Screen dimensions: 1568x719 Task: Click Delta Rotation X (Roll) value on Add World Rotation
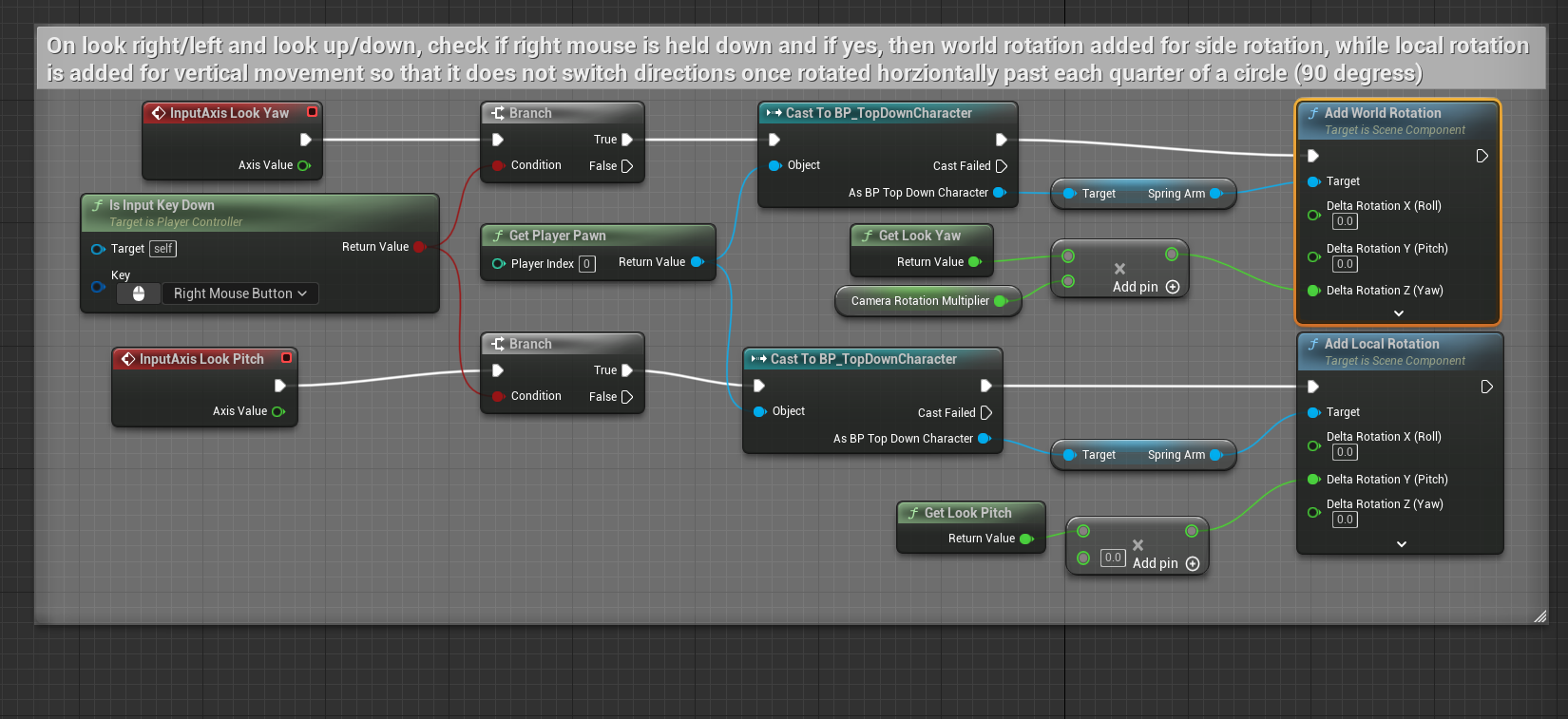click(1345, 221)
